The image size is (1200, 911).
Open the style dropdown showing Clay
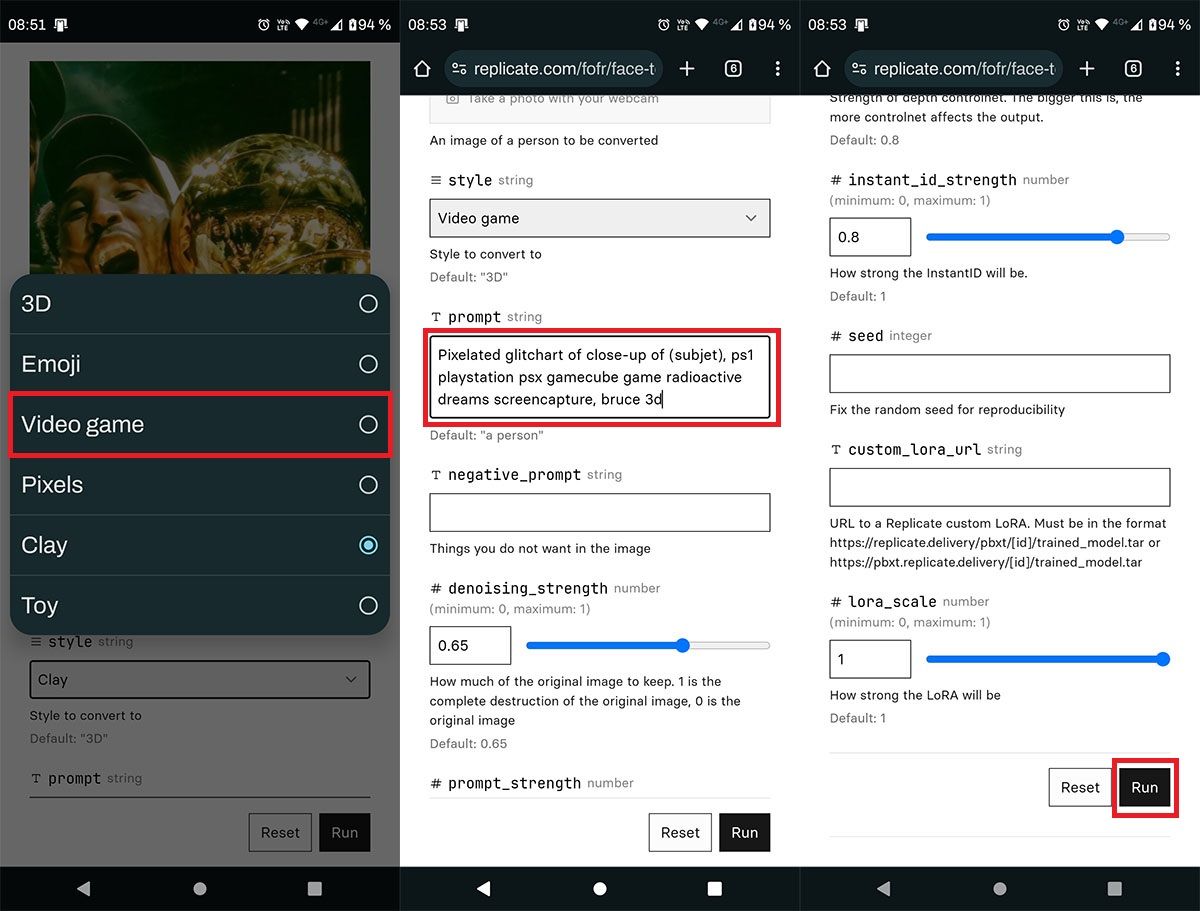[200, 679]
